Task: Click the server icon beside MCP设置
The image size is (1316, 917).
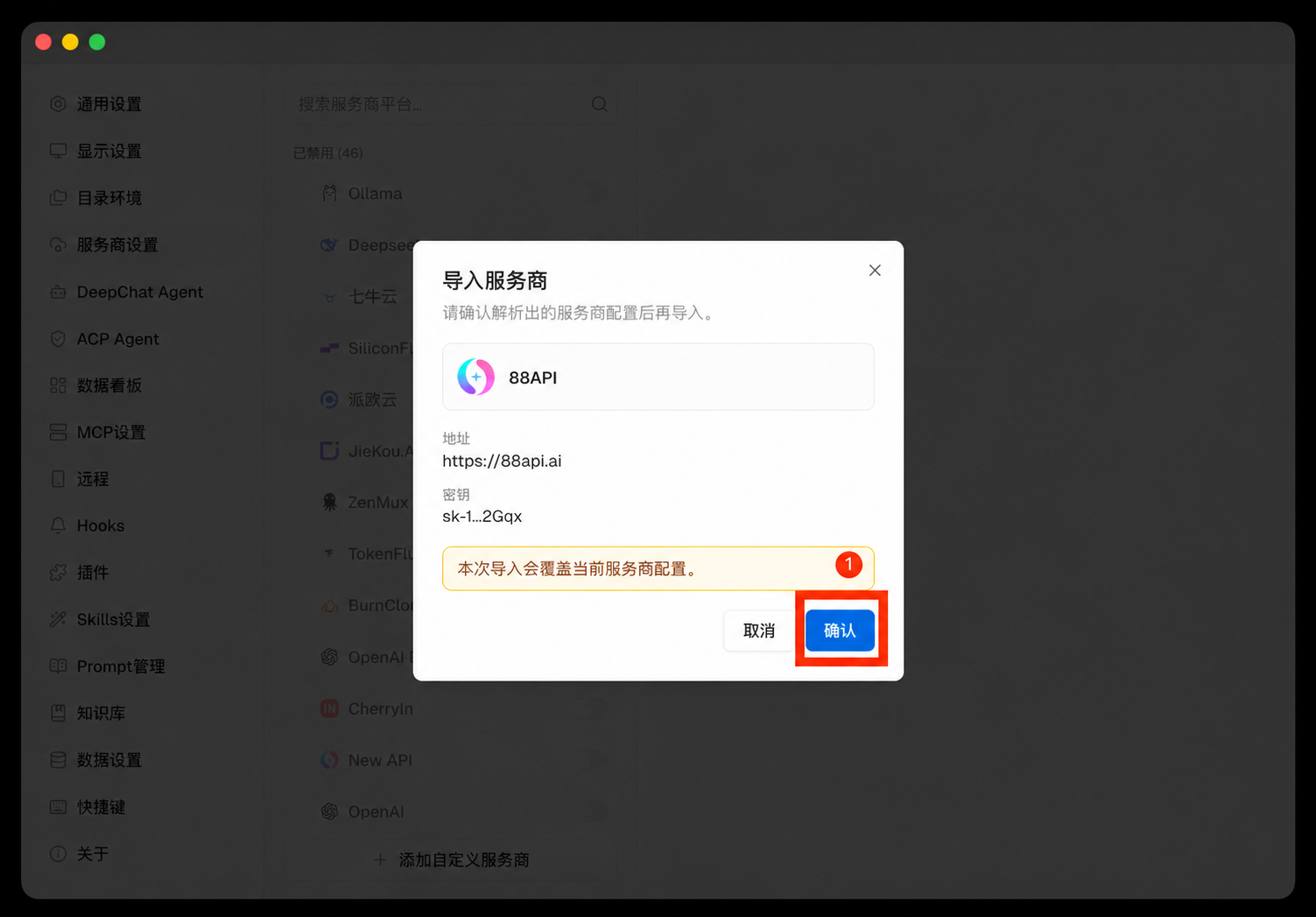Action: pos(58,432)
